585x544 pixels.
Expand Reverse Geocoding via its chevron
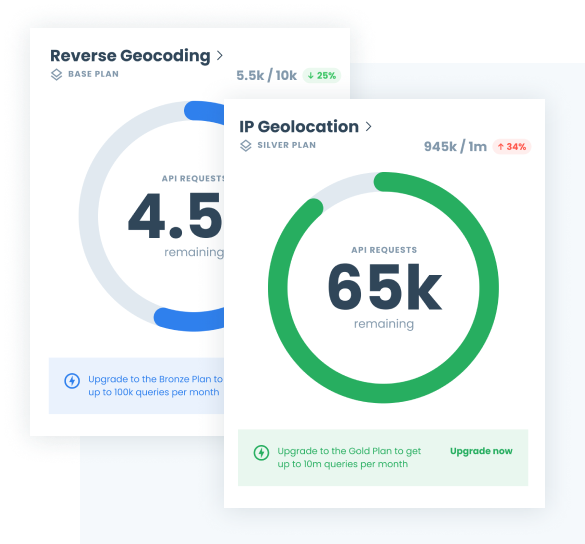[220, 56]
